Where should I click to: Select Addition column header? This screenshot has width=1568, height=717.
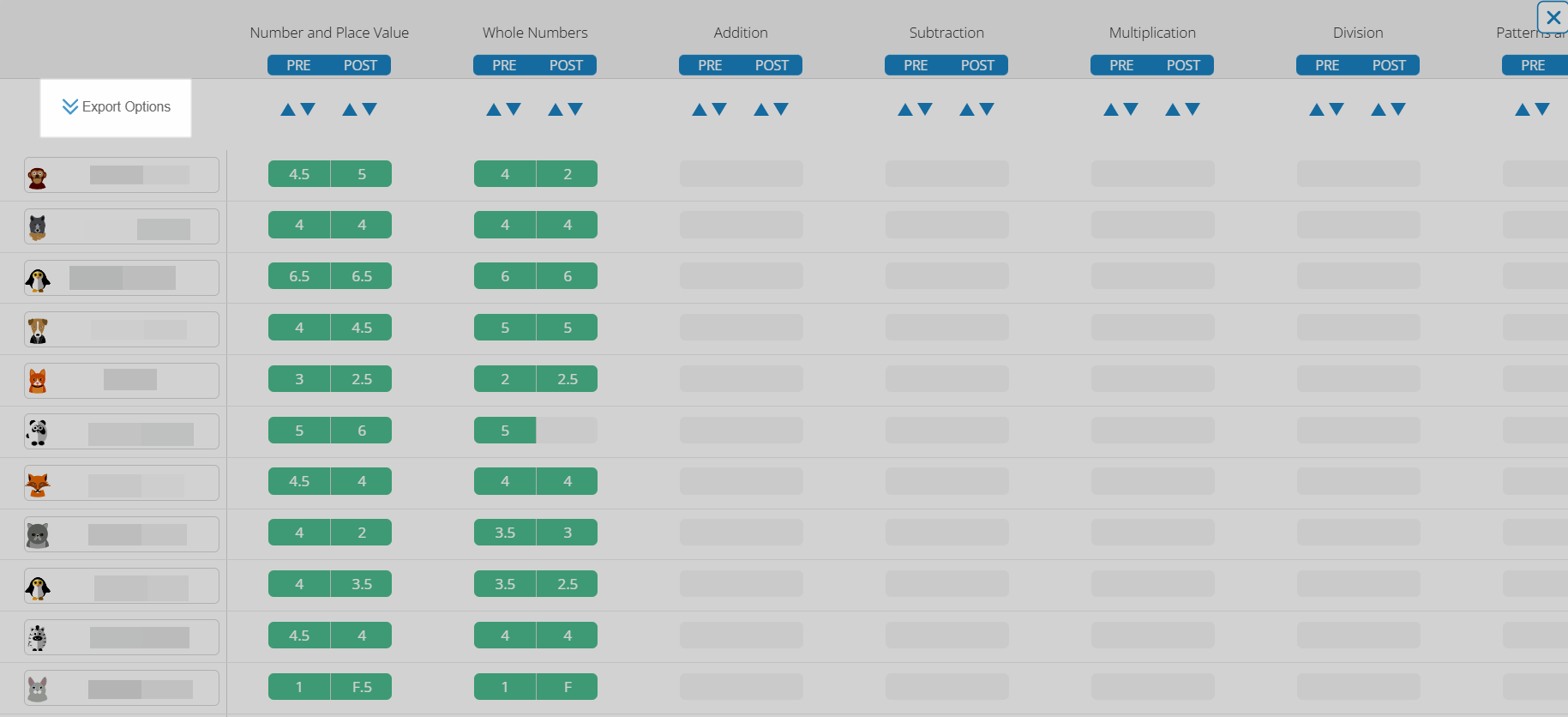741,33
